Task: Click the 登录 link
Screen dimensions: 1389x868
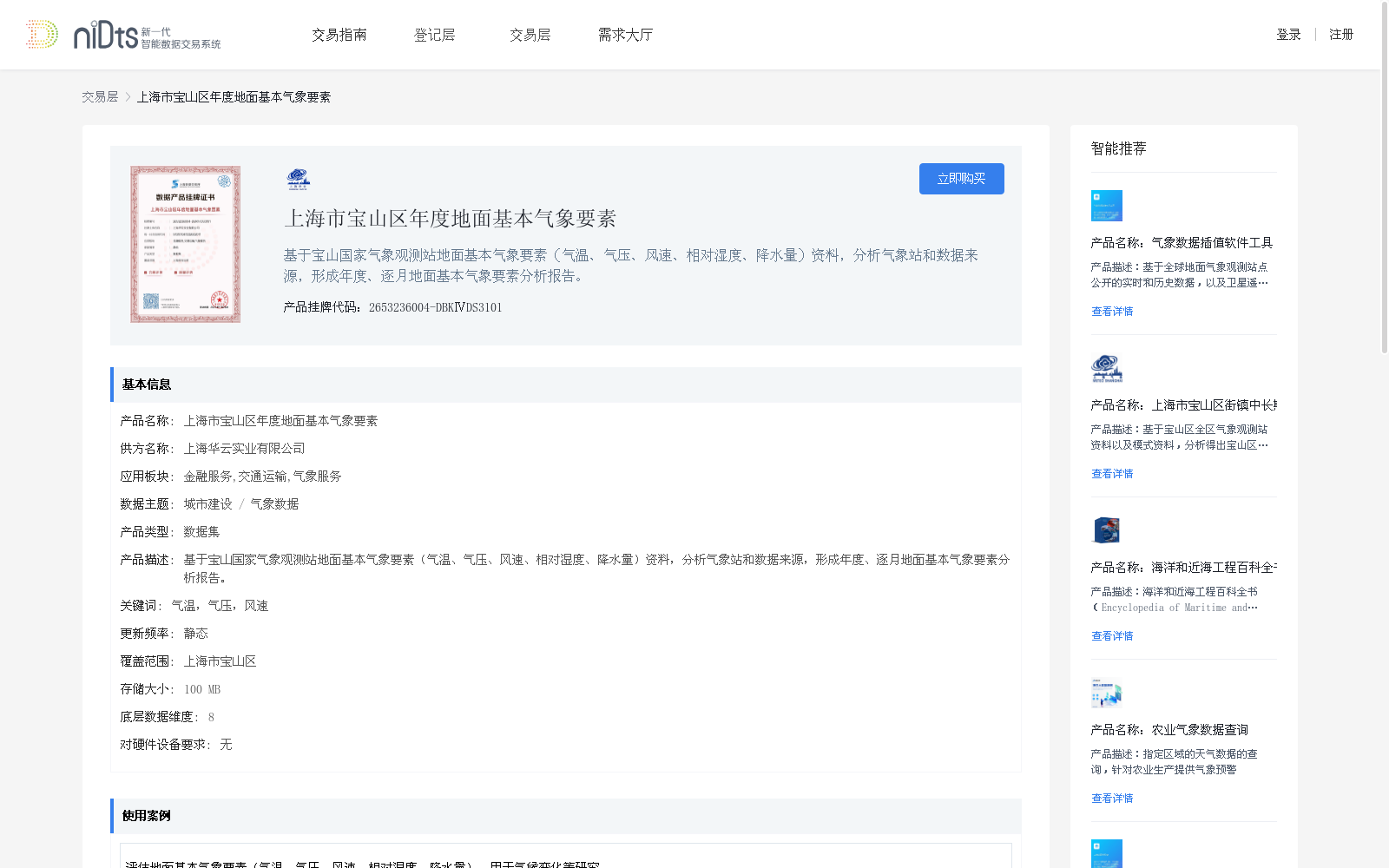Action: tap(1288, 35)
